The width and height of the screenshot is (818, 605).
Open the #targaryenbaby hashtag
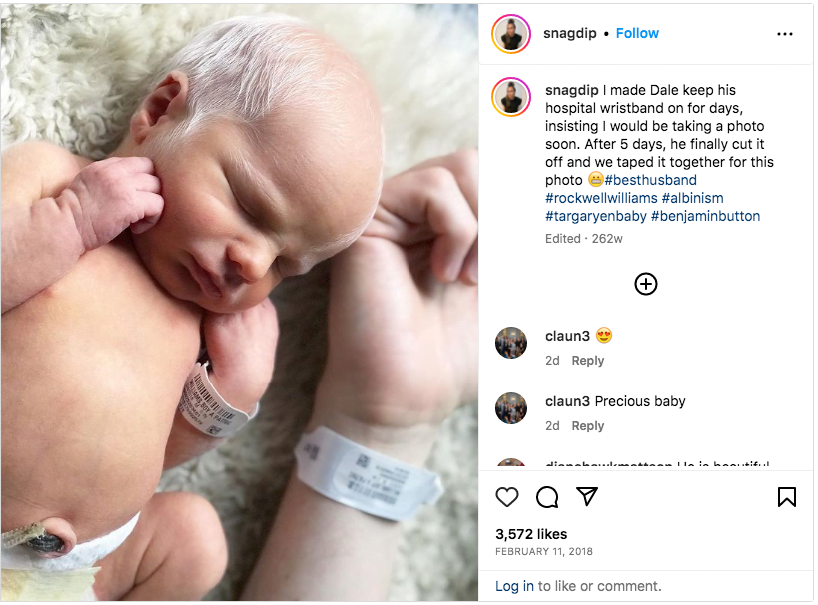(x=596, y=216)
